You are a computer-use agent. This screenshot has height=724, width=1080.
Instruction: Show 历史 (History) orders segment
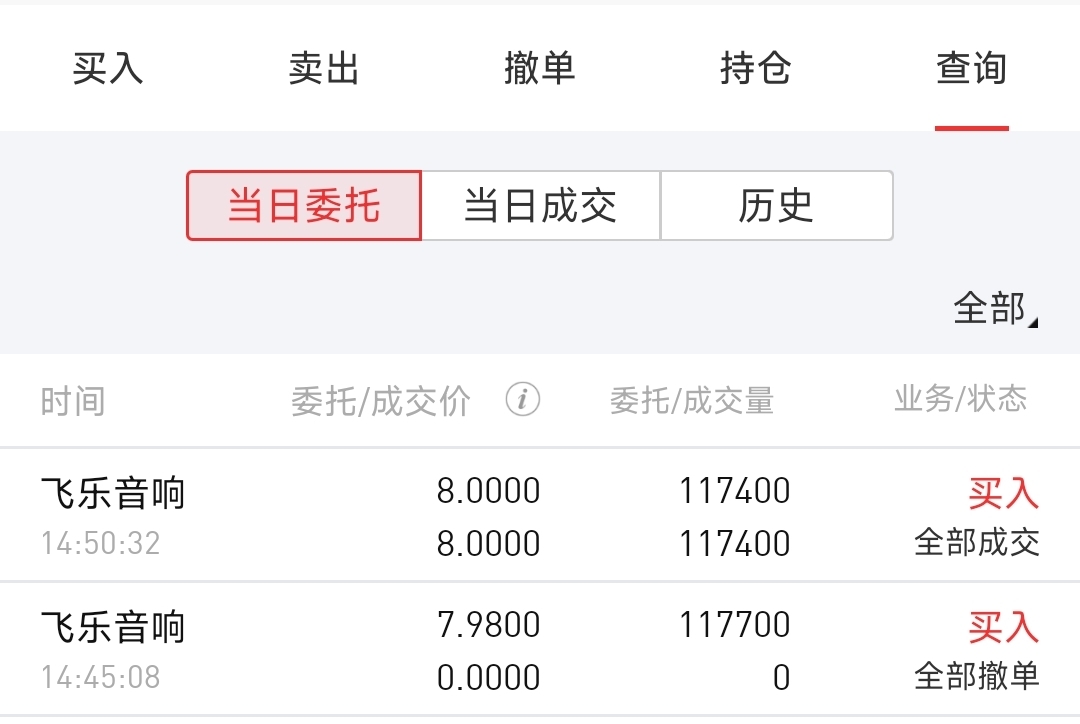click(776, 206)
